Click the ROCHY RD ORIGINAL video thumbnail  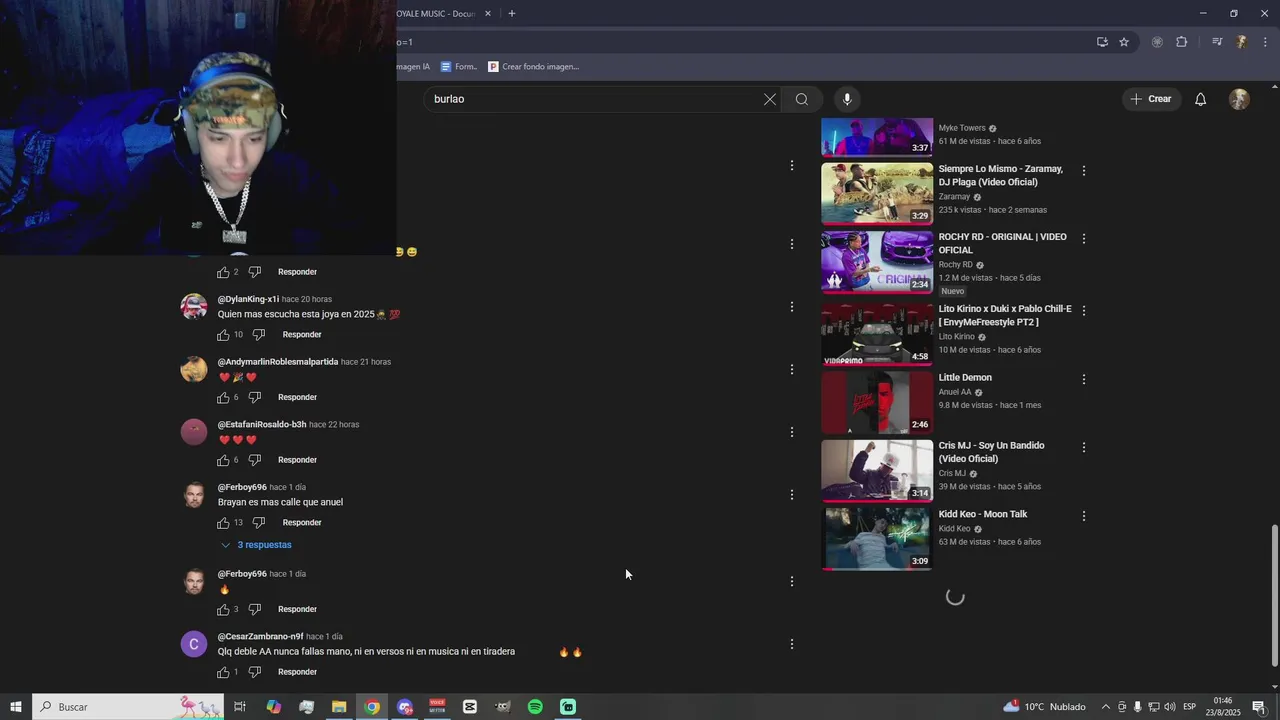(x=877, y=262)
